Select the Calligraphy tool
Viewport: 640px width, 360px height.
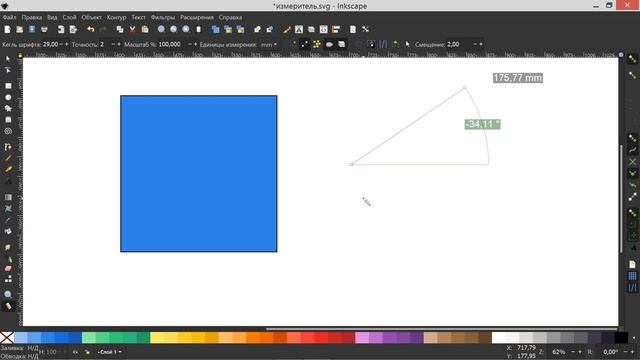click(8, 169)
